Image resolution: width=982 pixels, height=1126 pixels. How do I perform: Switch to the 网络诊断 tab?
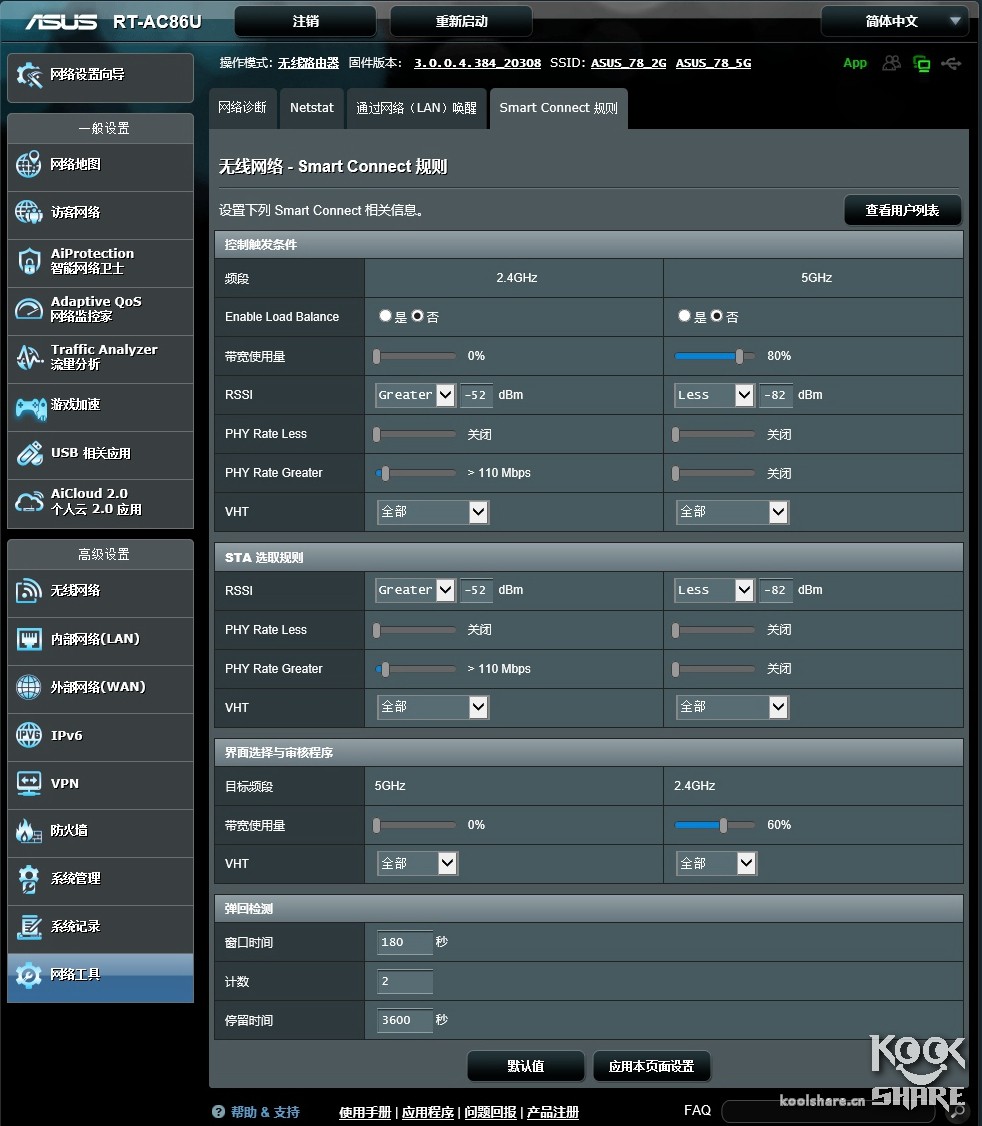[x=243, y=108]
